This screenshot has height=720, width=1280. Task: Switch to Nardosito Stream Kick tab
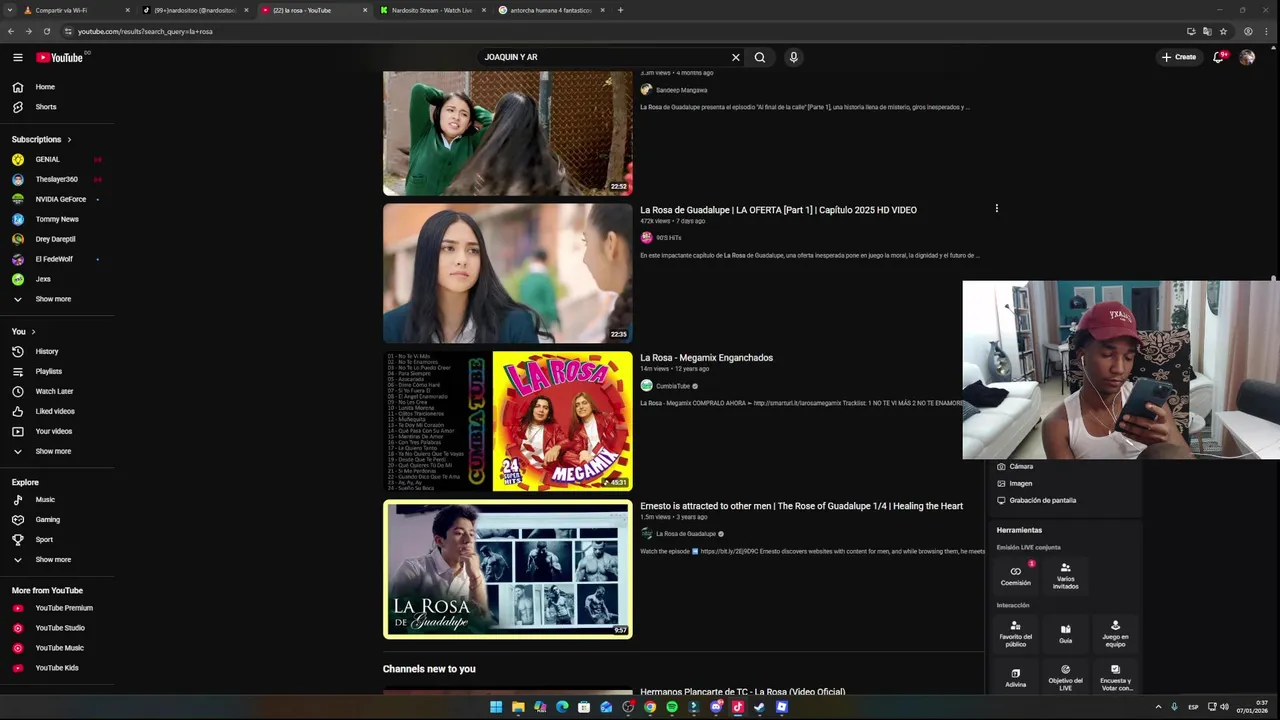pos(431,10)
